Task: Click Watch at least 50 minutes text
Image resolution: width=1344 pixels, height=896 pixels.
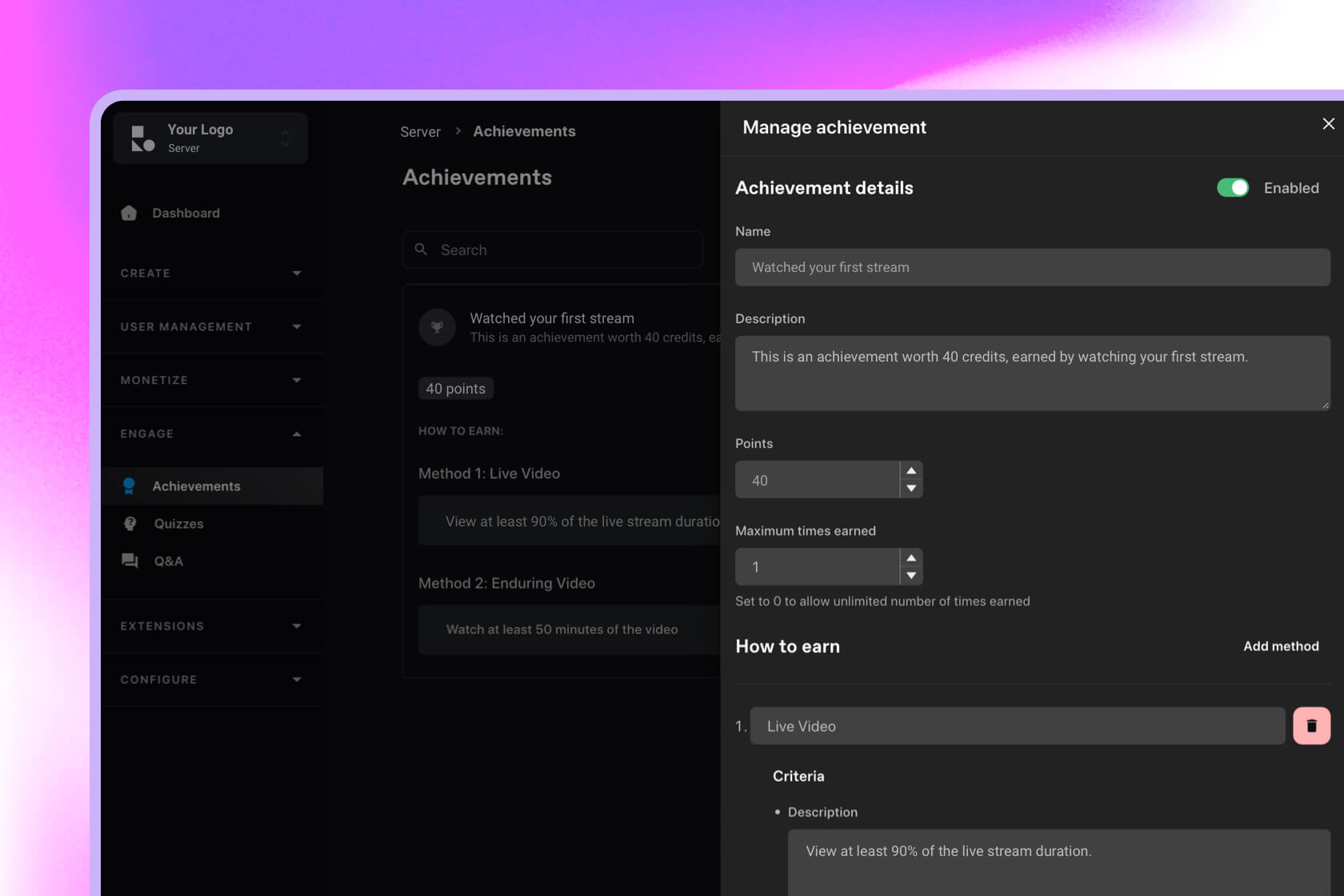Action: pyautogui.click(x=562, y=630)
